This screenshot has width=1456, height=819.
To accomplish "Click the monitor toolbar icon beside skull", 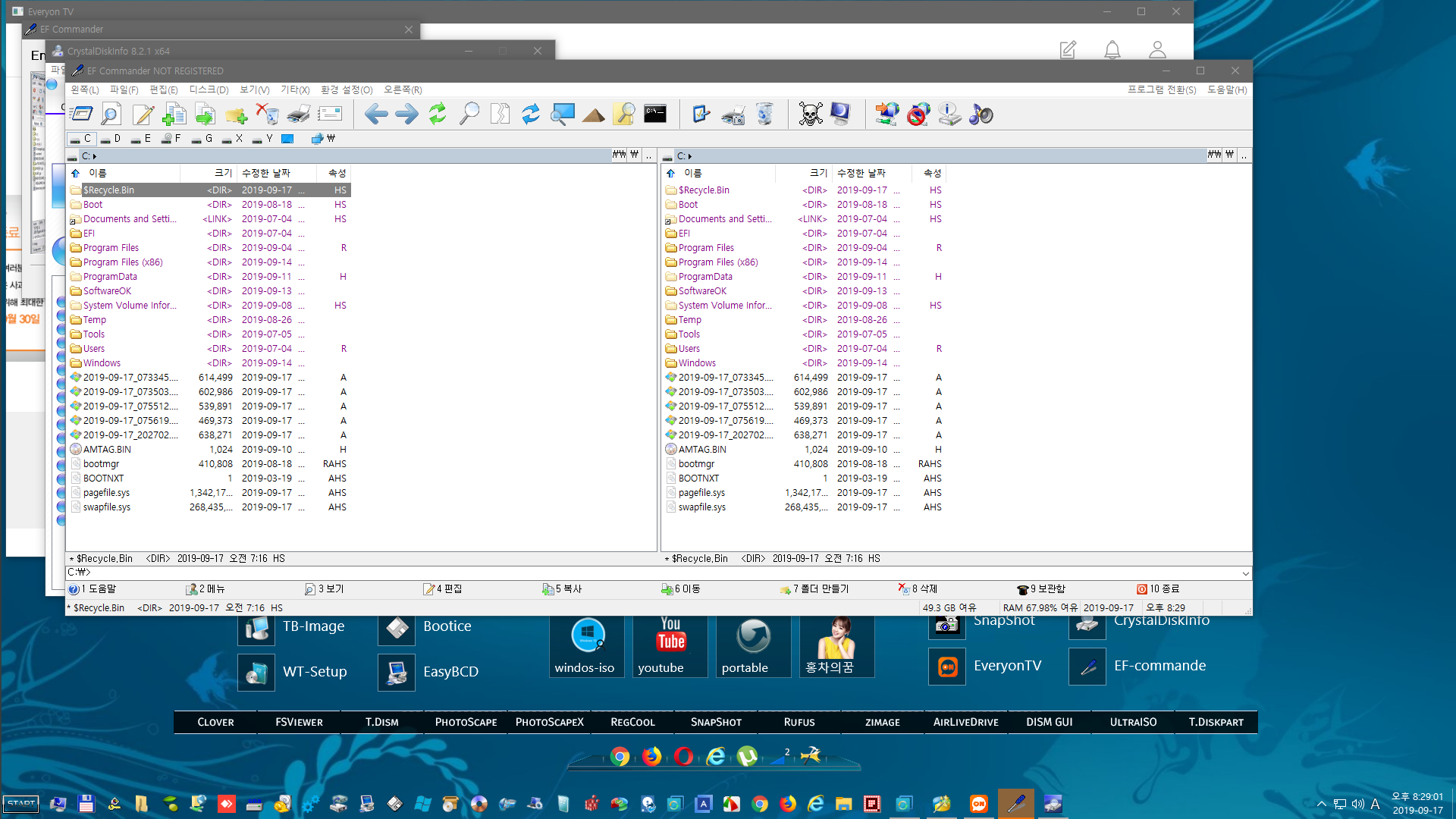I will 841,115.
